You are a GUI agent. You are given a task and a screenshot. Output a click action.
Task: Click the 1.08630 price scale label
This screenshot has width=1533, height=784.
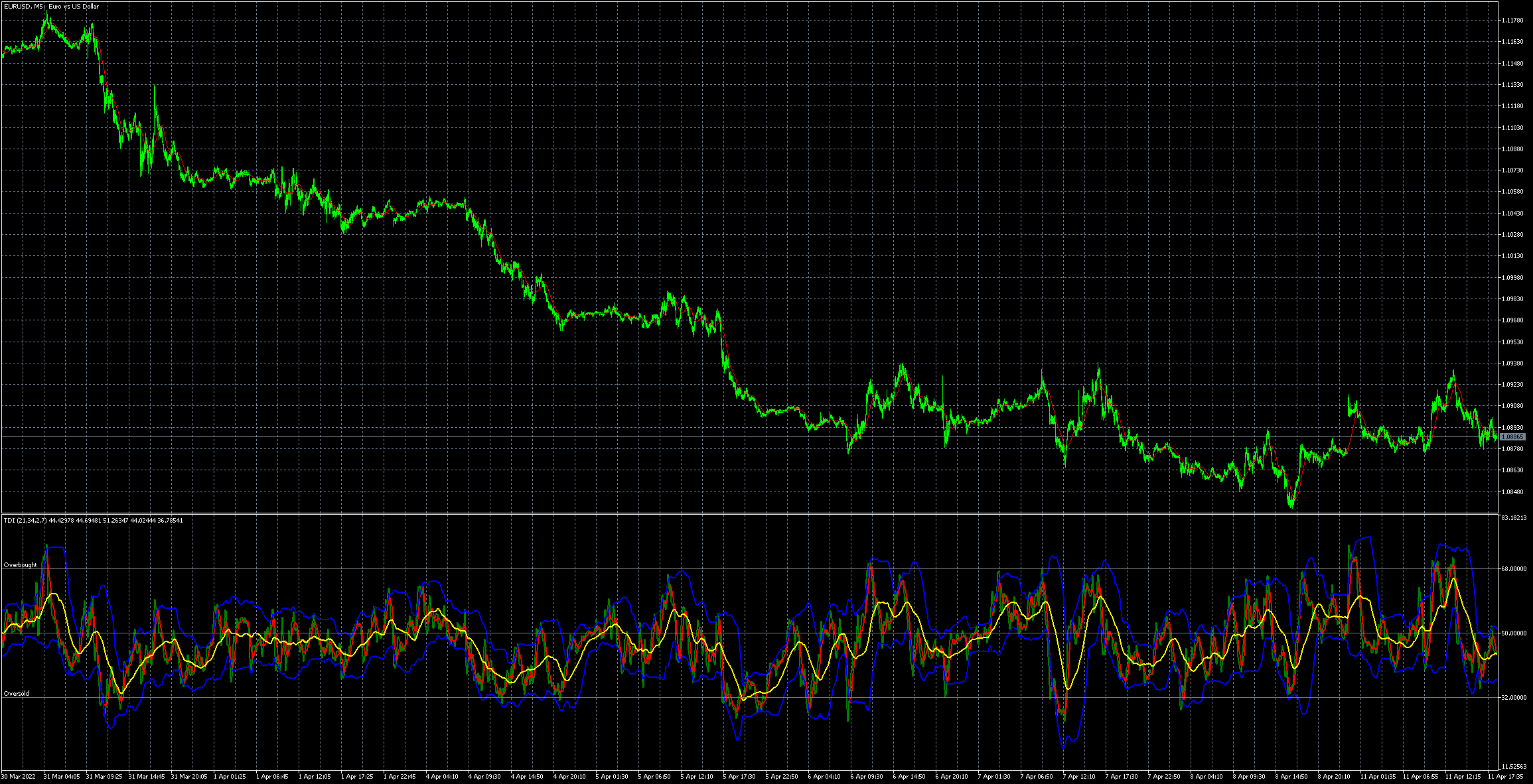click(1512, 470)
